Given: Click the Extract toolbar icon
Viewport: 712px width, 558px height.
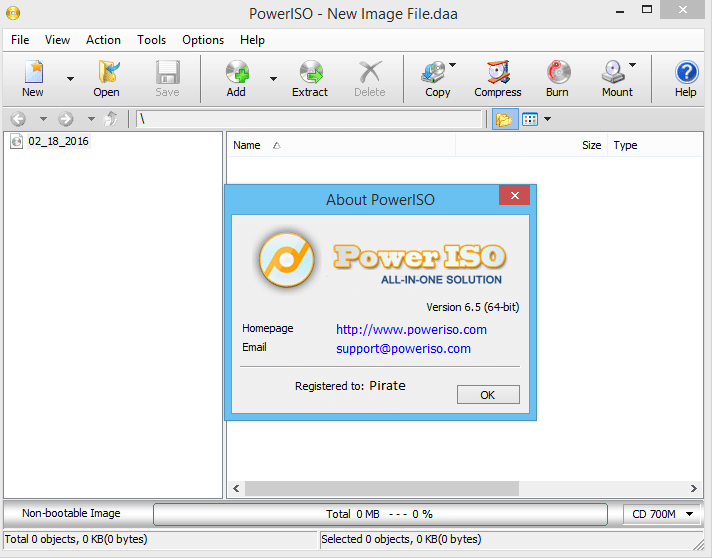Looking at the screenshot, I should [x=311, y=72].
